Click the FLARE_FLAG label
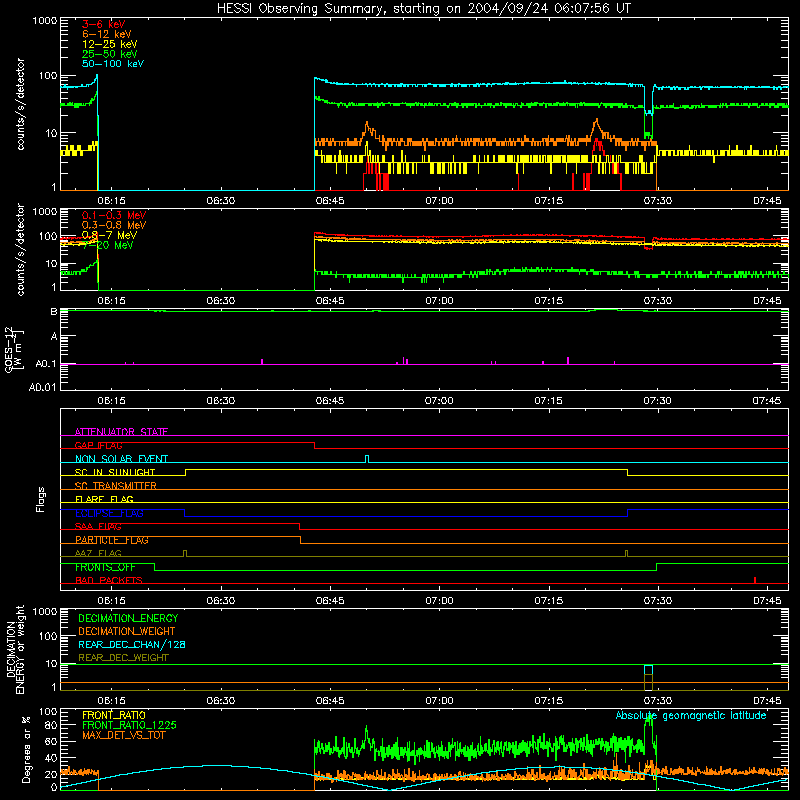 pos(104,499)
